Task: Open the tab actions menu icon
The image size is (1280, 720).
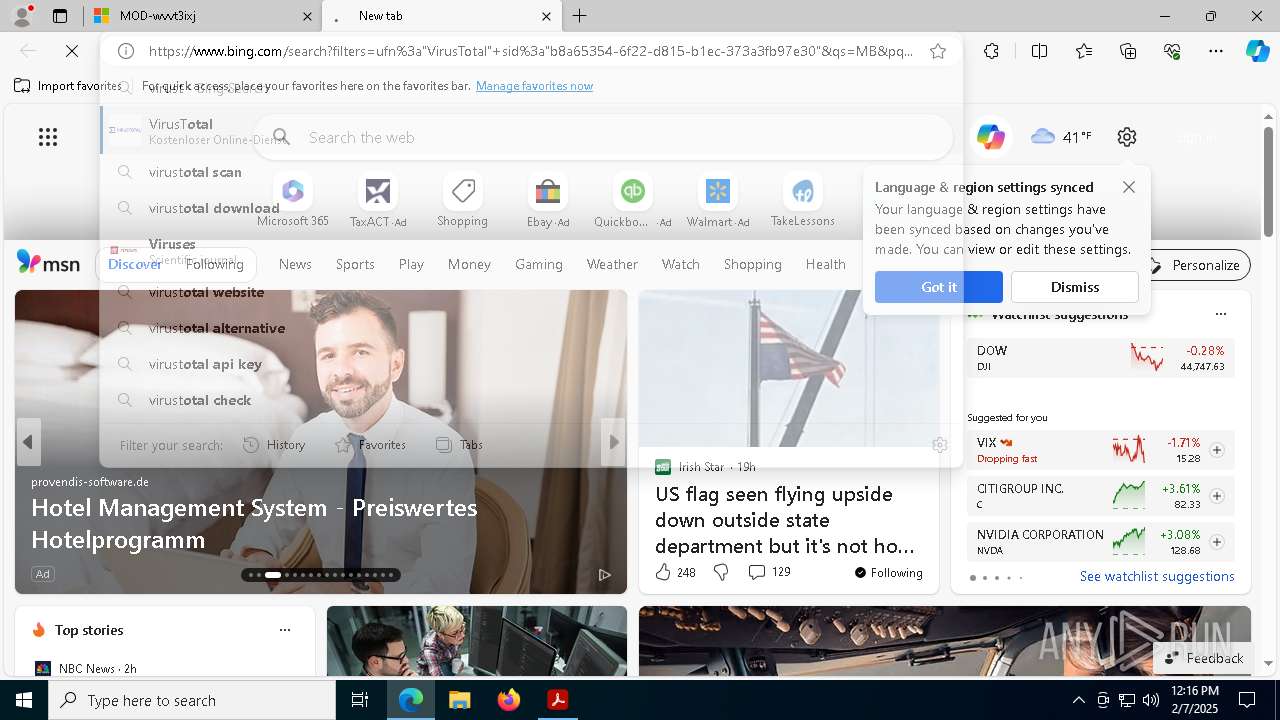Action: [60, 16]
